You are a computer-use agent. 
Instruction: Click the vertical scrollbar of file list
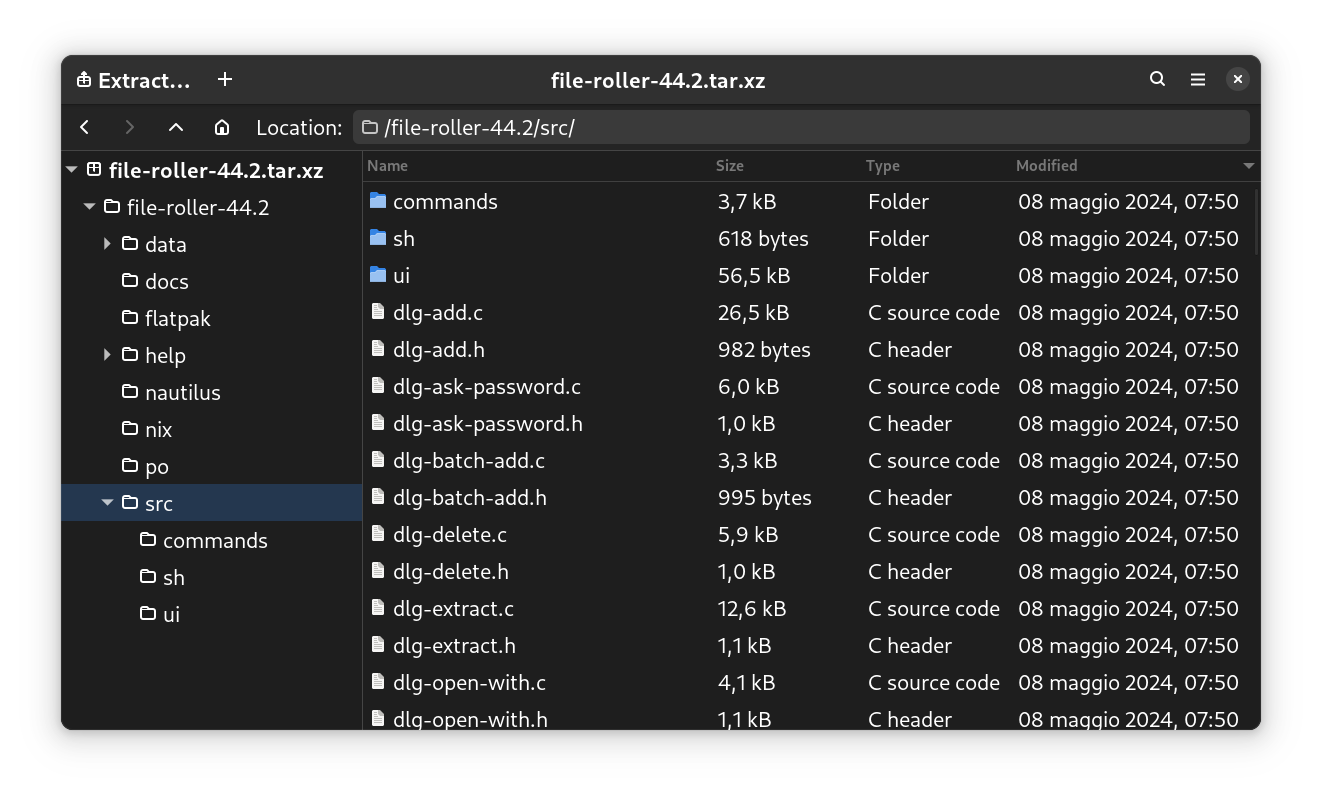click(1255, 222)
